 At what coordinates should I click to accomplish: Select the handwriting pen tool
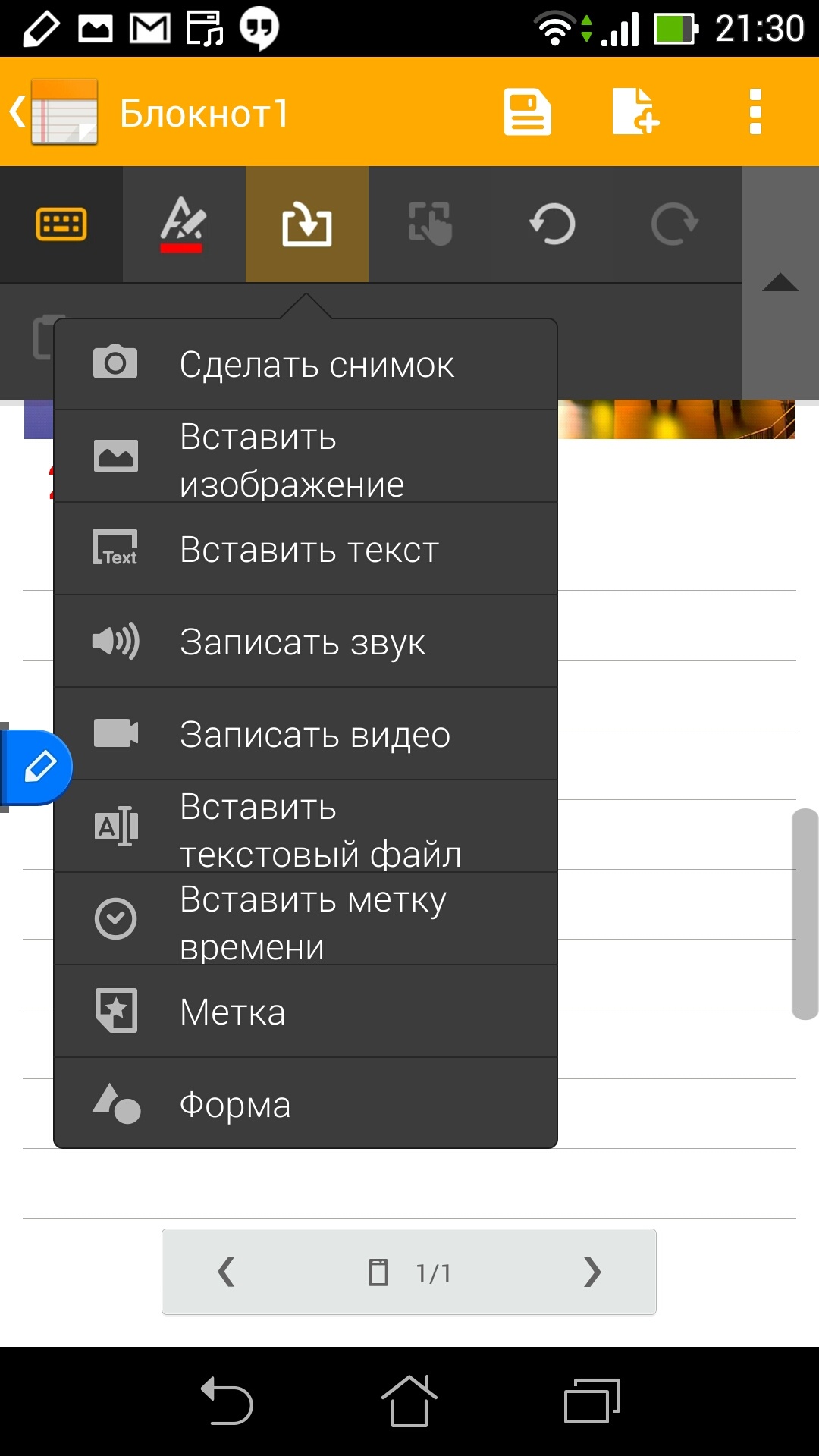tap(184, 224)
